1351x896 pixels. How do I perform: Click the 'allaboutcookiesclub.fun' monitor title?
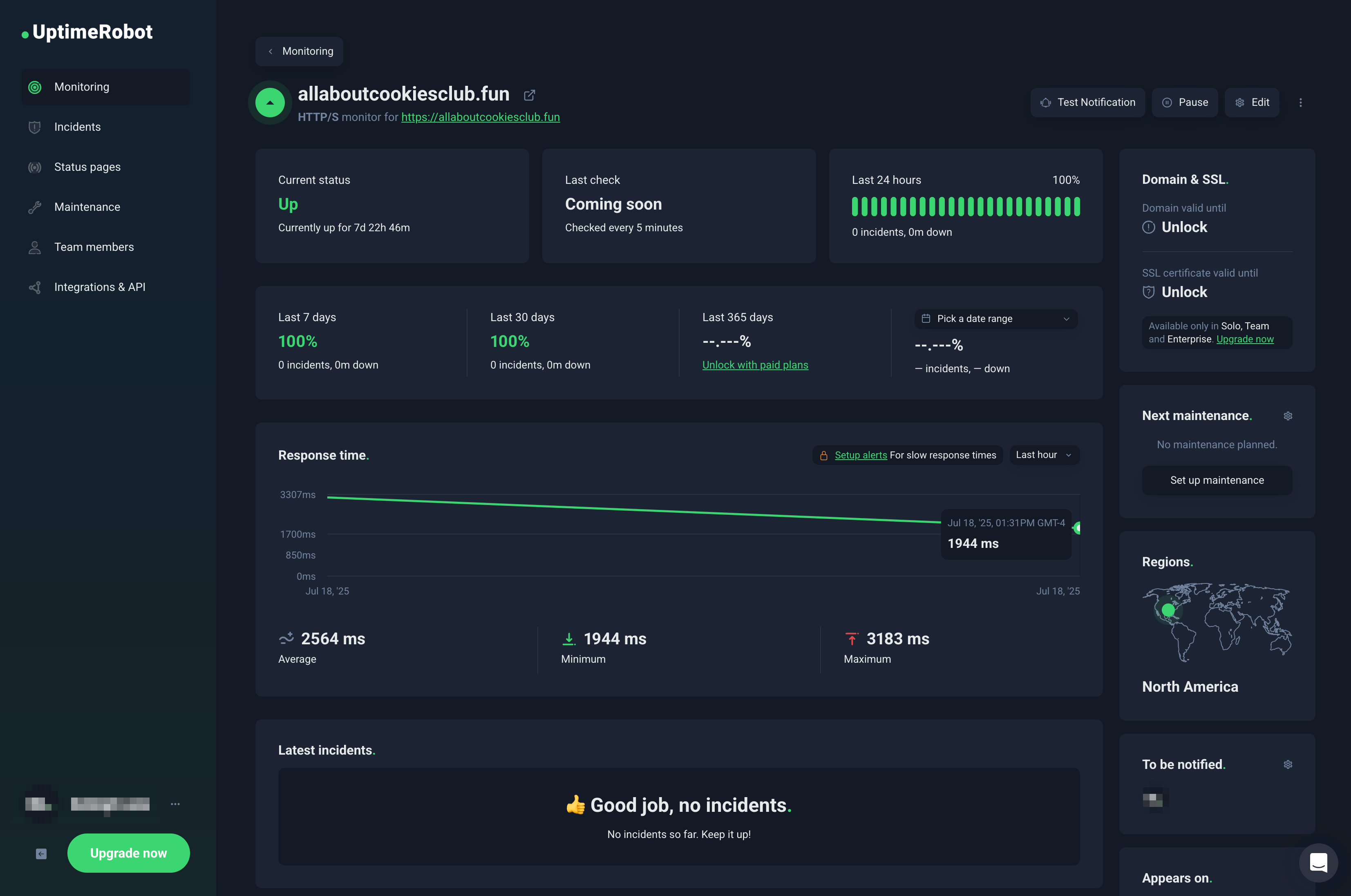pyautogui.click(x=403, y=94)
